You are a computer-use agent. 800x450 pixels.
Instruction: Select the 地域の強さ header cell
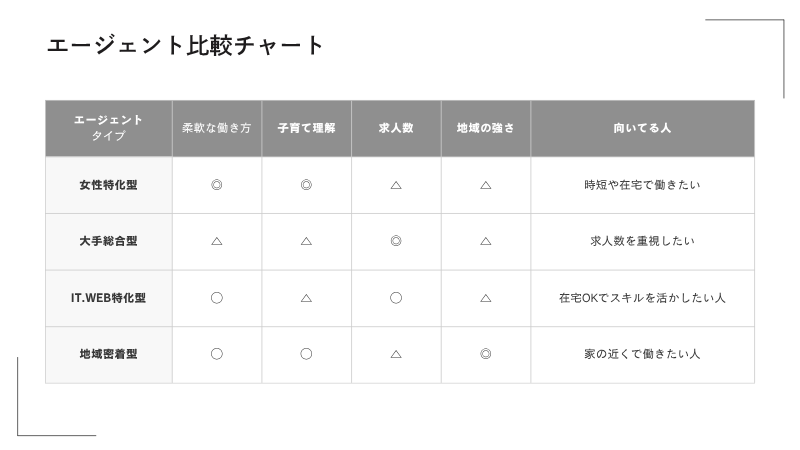coord(486,128)
